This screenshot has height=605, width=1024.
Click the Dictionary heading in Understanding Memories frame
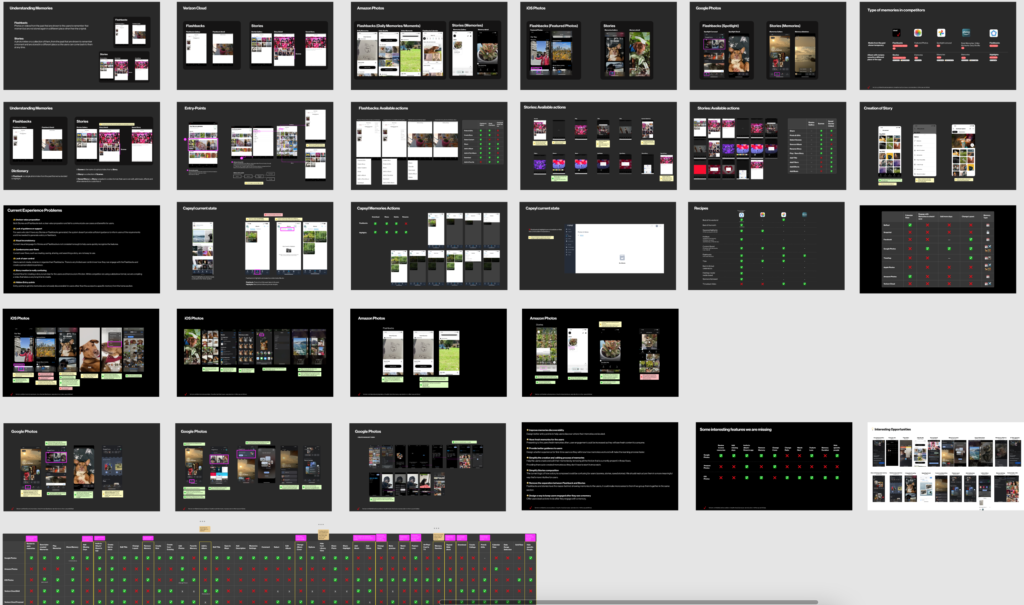coord(21,171)
